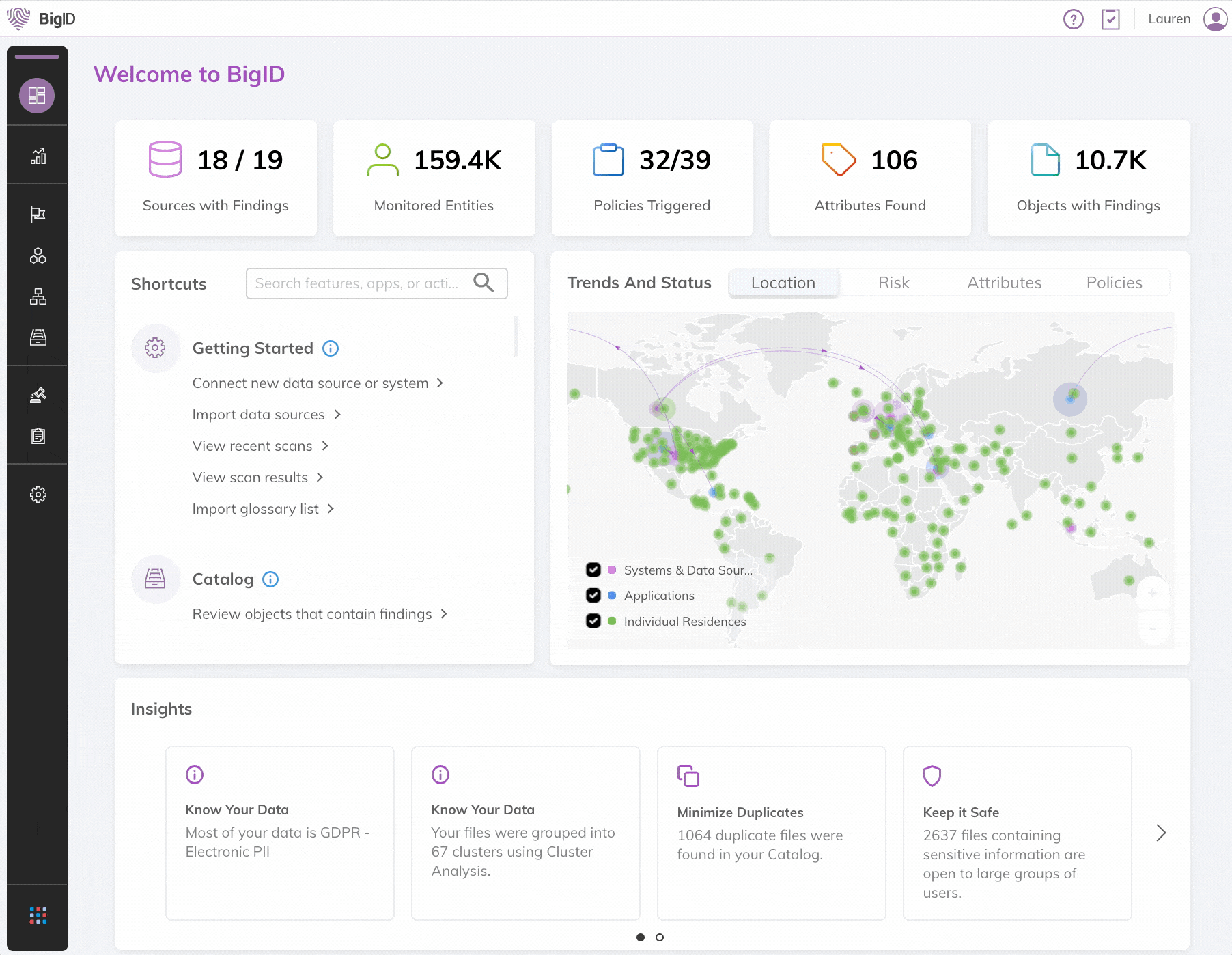The width and height of the screenshot is (1232, 955).
Task: Click the info icon on GDPR insight card
Action: [195, 775]
